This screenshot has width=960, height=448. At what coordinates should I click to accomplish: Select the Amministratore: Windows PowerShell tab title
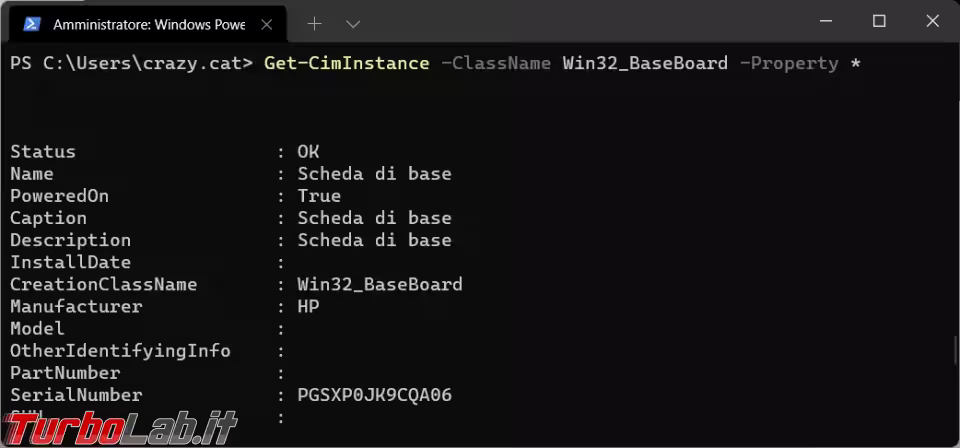pyautogui.click(x=148, y=22)
